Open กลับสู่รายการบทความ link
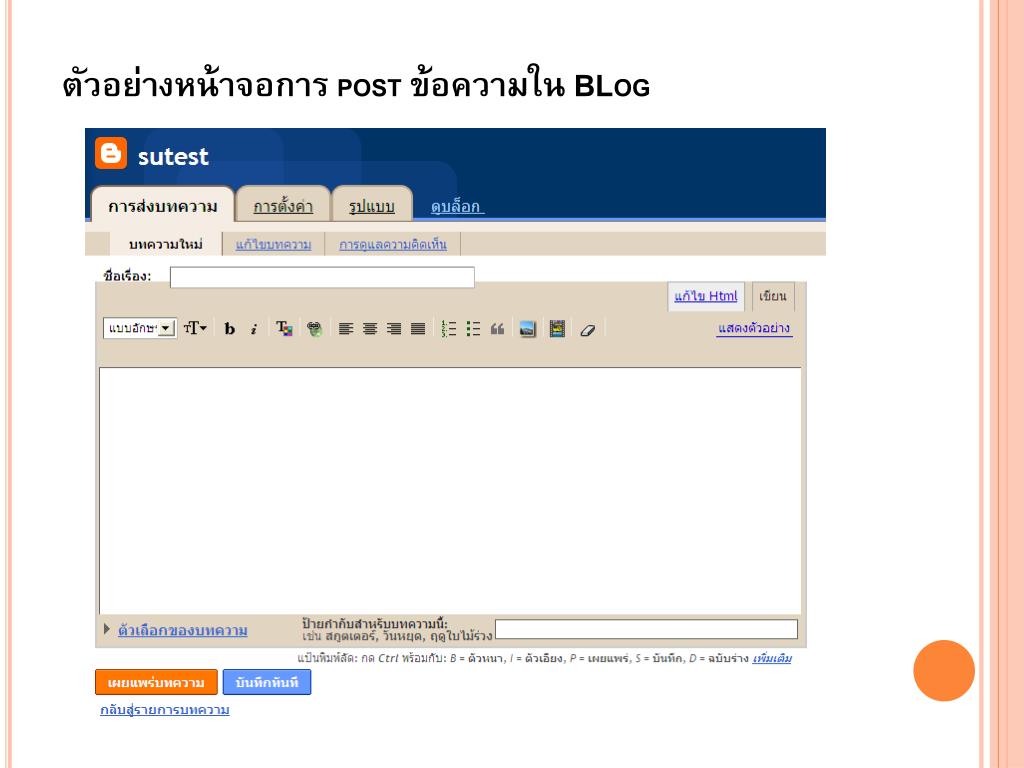This screenshot has height=768, width=1024. (x=165, y=710)
